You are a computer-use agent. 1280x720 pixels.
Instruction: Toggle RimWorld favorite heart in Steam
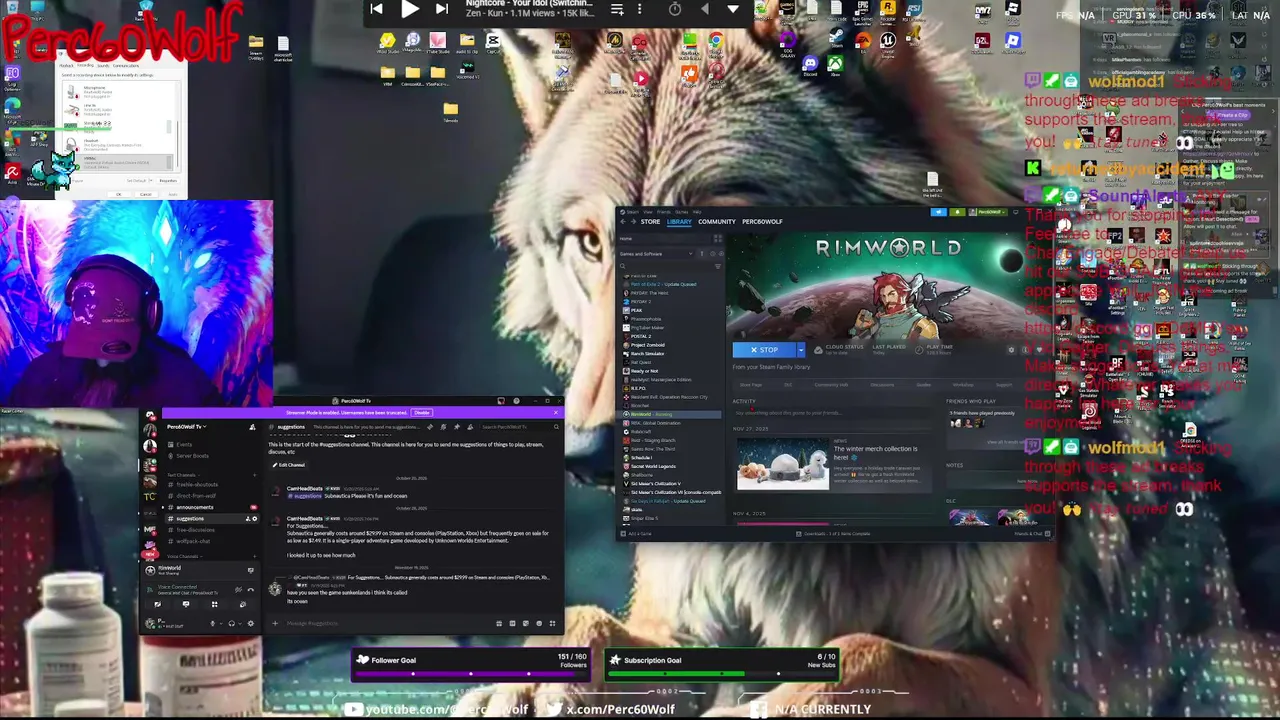pyautogui.click(x=1039, y=350)
